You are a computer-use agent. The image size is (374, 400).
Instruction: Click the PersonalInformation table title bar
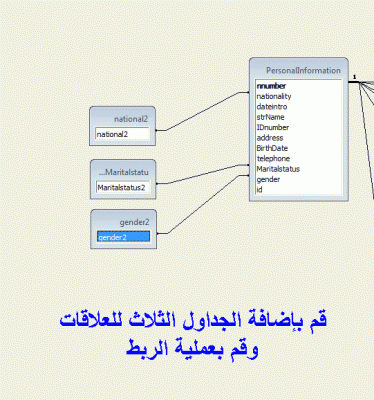click(x=299, y=70)
